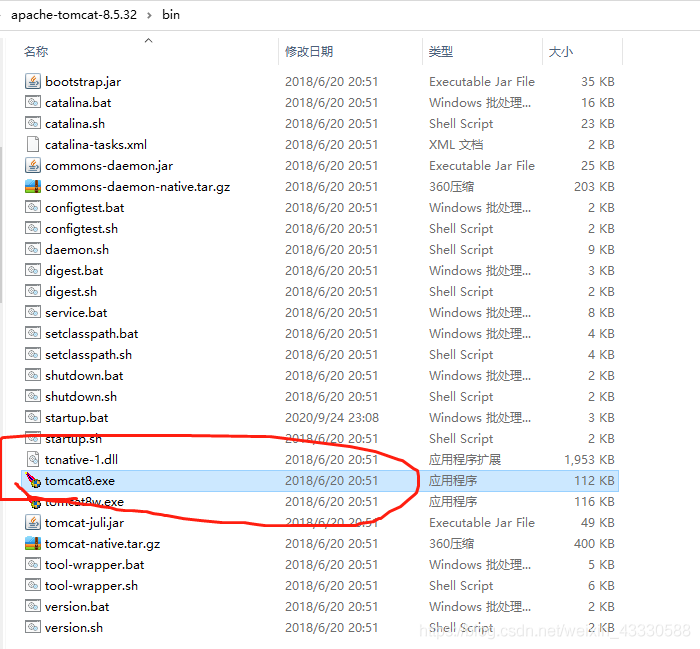Viewport: 700px width, 649px height.
Task: Click the 1,953 KB size of tcnative-1.dll
Action: point(589,459)
